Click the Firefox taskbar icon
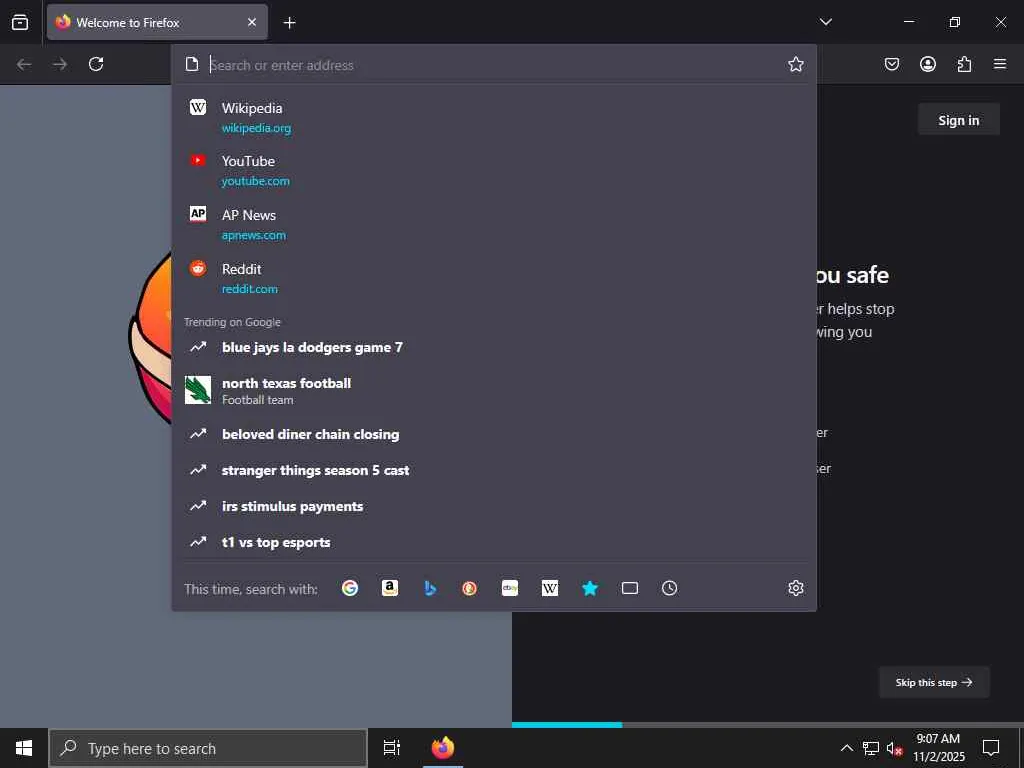Screen dimensions: 1024x768 point(443,748)
